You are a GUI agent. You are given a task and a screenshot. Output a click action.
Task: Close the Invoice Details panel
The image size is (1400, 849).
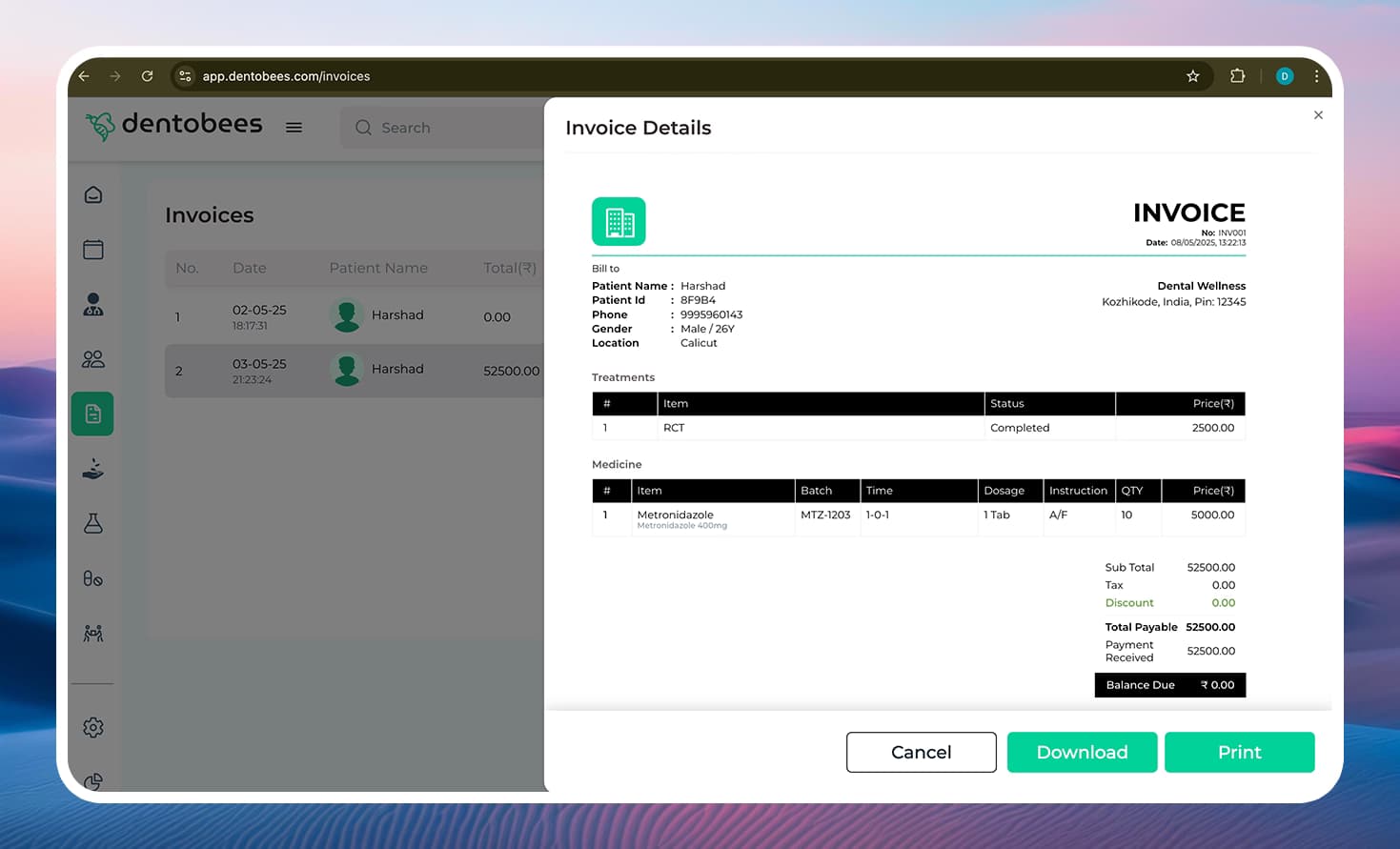coord(1318,115)
